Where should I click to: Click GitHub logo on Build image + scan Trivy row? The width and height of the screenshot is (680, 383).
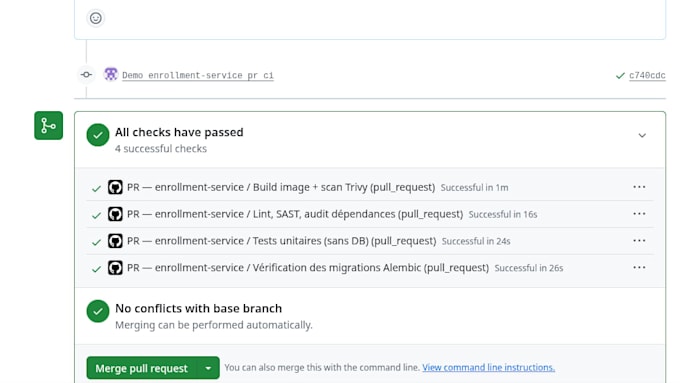click(x=115, y=187)
